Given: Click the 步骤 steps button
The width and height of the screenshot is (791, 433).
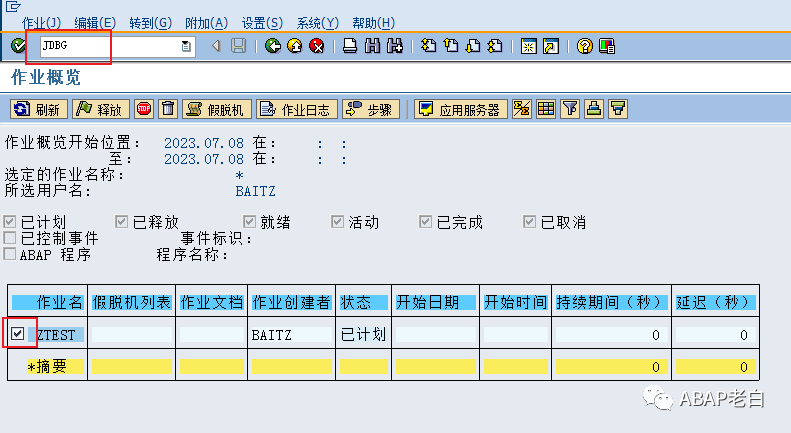Looking at the screenshot, I should (371, 109).
